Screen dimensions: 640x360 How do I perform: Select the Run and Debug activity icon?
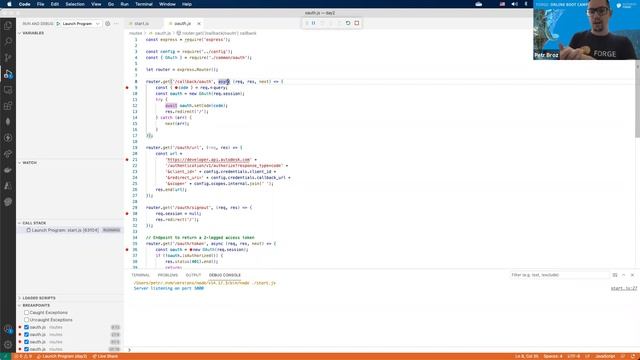click(x=8, y=74)
